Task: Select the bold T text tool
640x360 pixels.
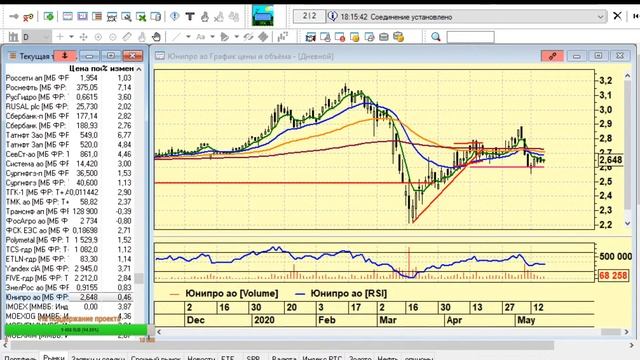Action: (x=190, y=16)
